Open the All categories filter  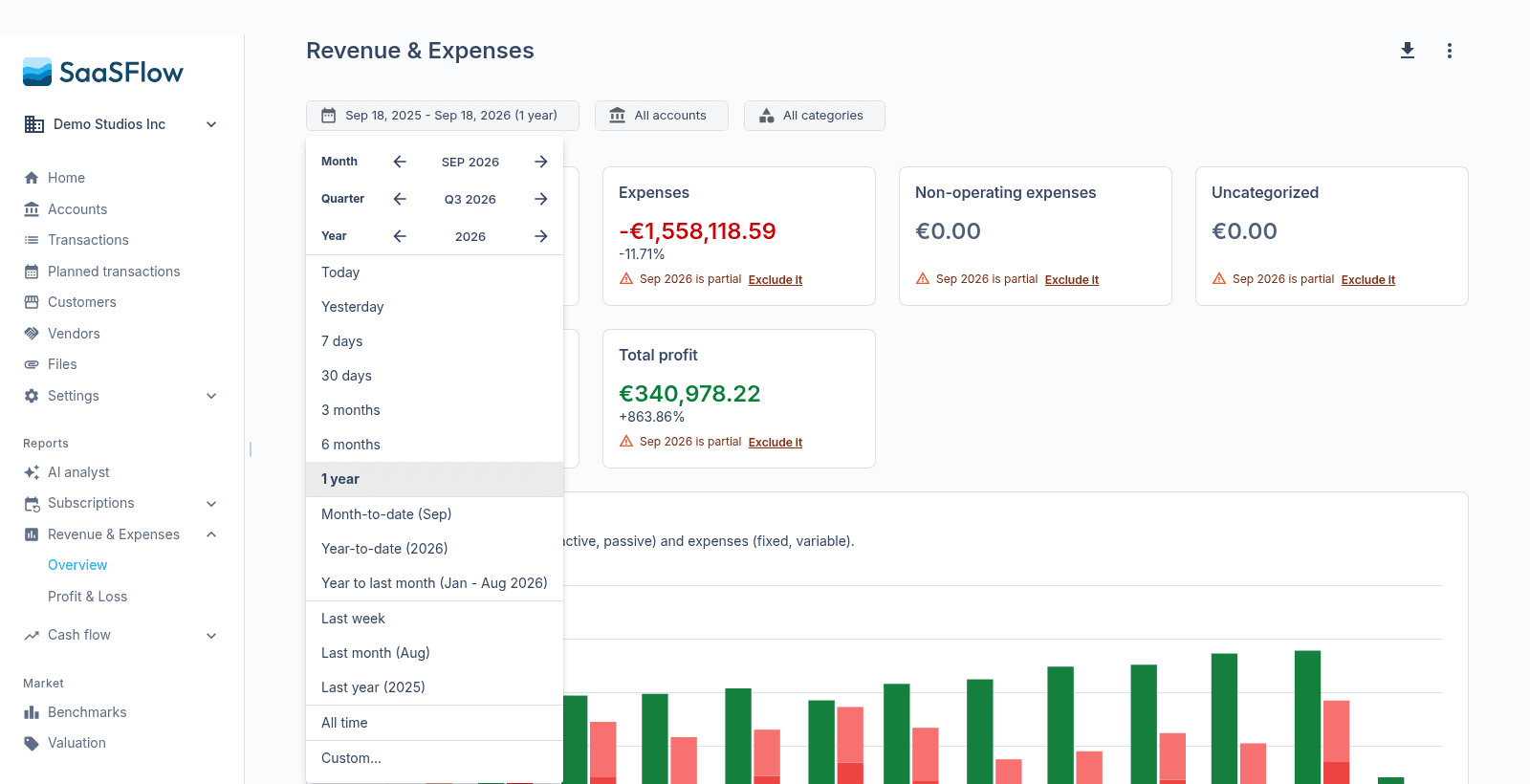point(815,116)
